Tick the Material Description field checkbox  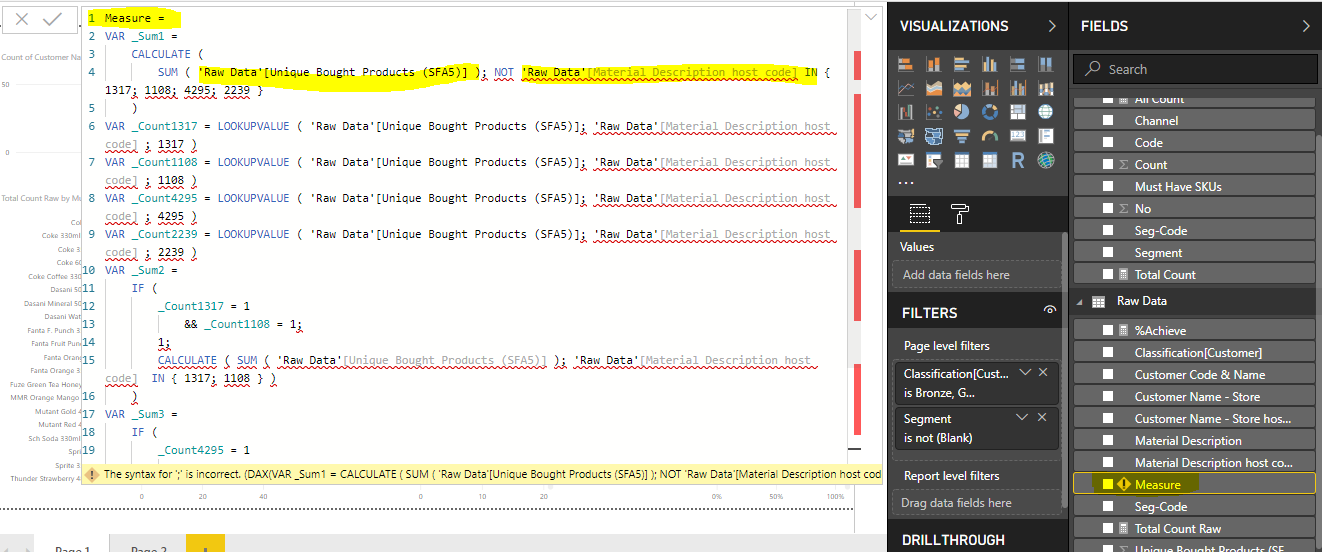[1107, 440]
